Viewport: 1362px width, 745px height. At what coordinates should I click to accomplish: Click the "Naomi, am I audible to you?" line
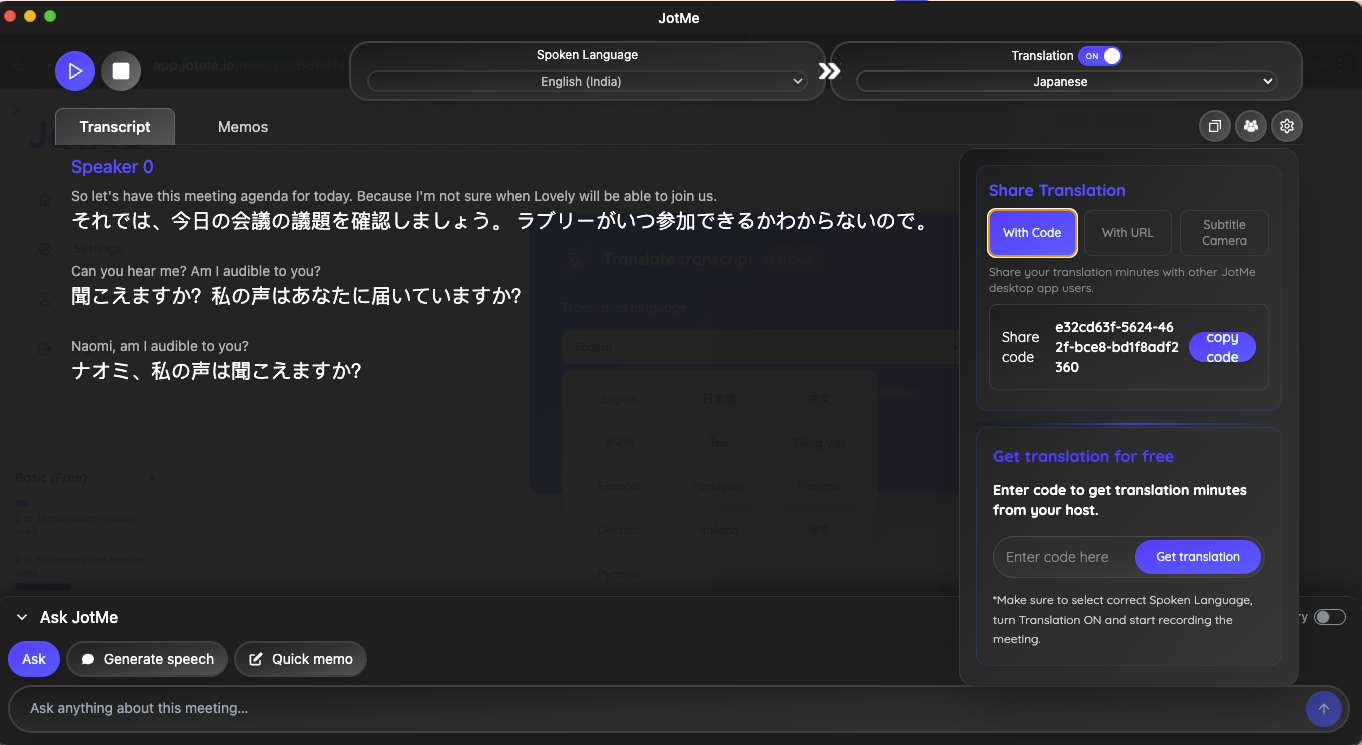tap(160, 346)
